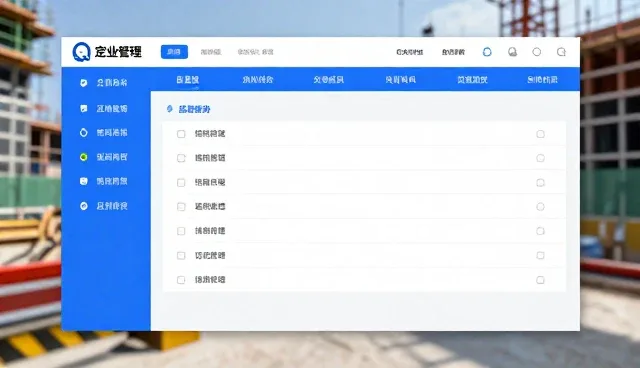640x368 pixels.
Task: Switch to the first underlined tab in blue bar
Action: (x=188, y=80)
